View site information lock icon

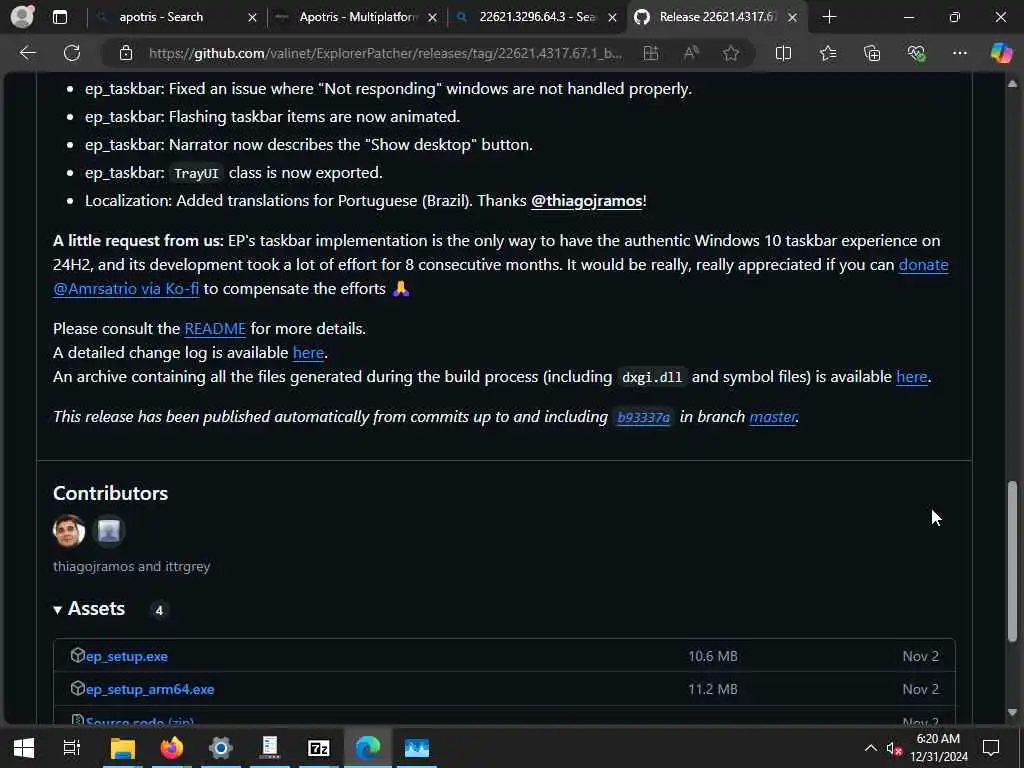pyautogui.click(x=126, y=53)
